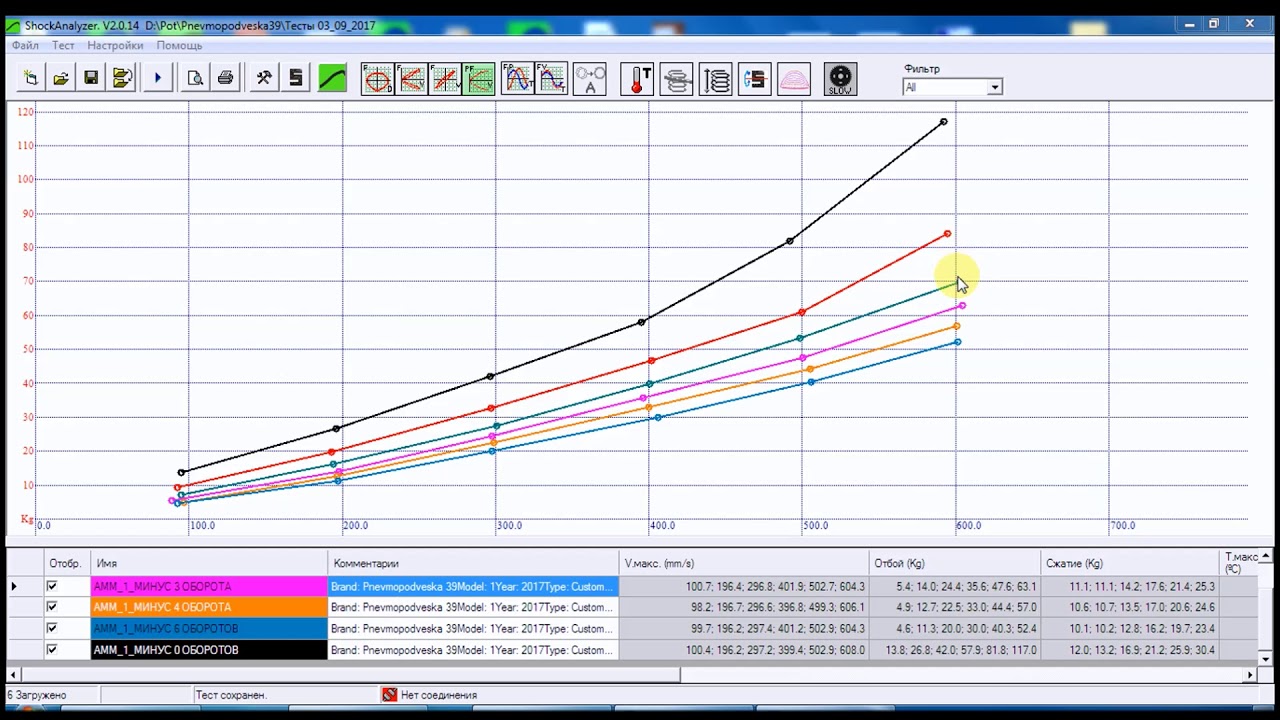Select the blue AMM_1_МИНУС 6 ОБОРОТОВ name cell
Screen dimensions: 1280x720
(x=209, y=629)
